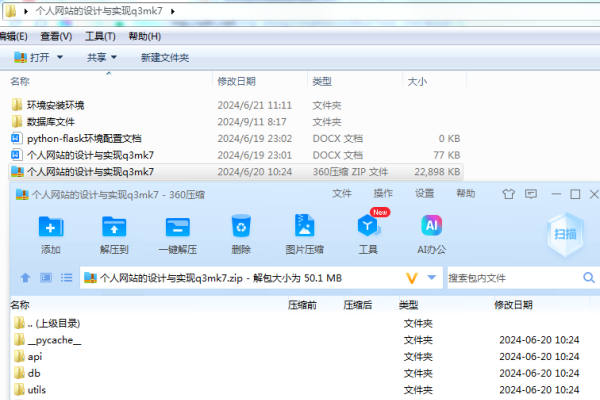Screen dimensions: 600x400
Task: Open the 帮助(H) menu in Explorer
Action: pos(145,36)
